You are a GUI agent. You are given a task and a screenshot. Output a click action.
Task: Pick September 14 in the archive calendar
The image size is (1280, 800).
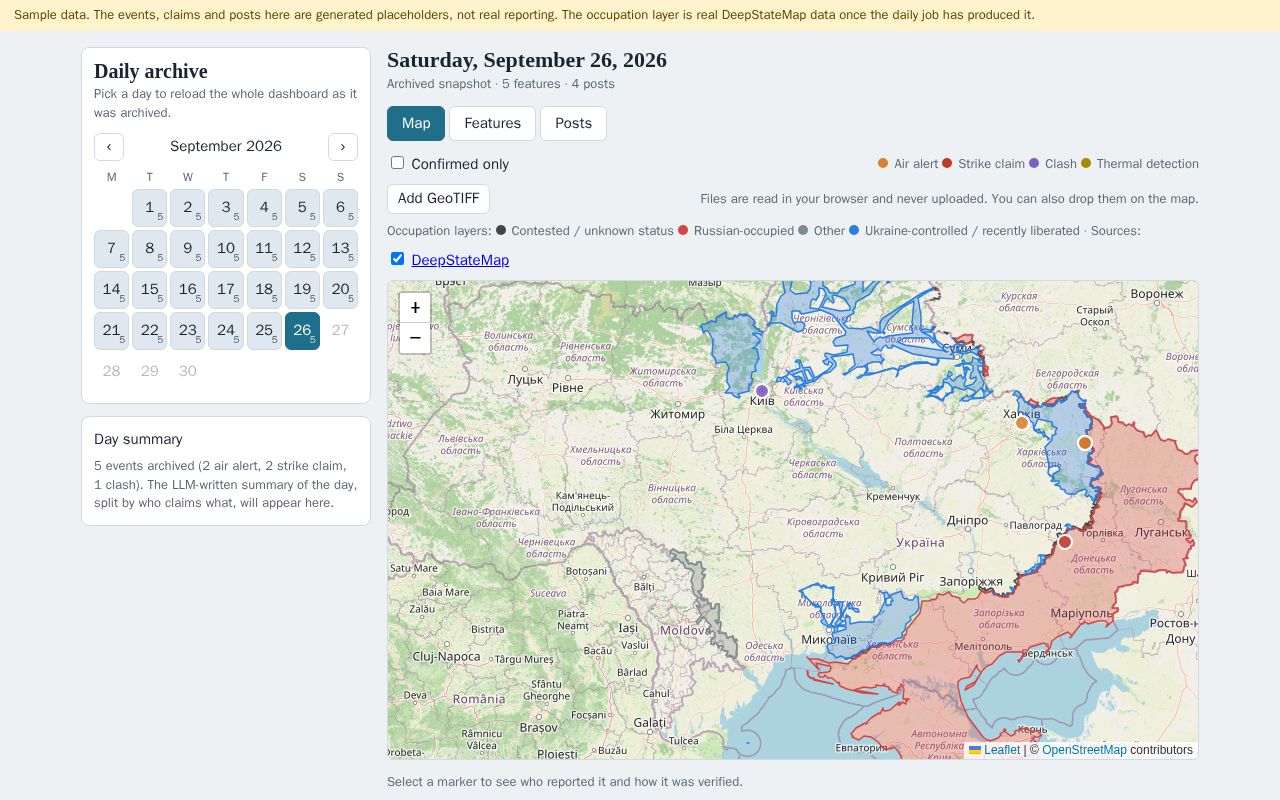click(111, 290)
